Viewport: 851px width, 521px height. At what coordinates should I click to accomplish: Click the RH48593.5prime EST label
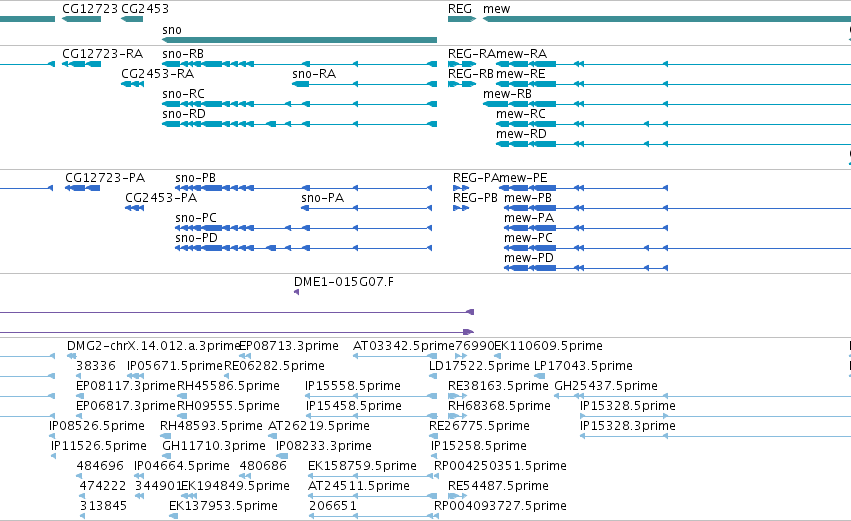pos(211,427)
